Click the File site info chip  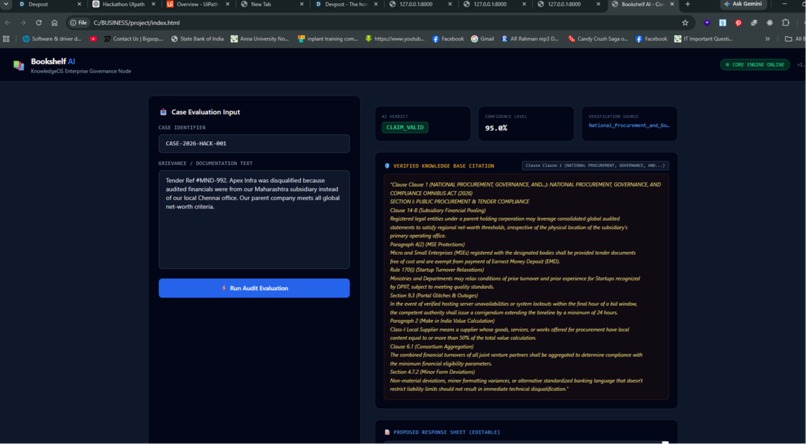coord(78,23)
